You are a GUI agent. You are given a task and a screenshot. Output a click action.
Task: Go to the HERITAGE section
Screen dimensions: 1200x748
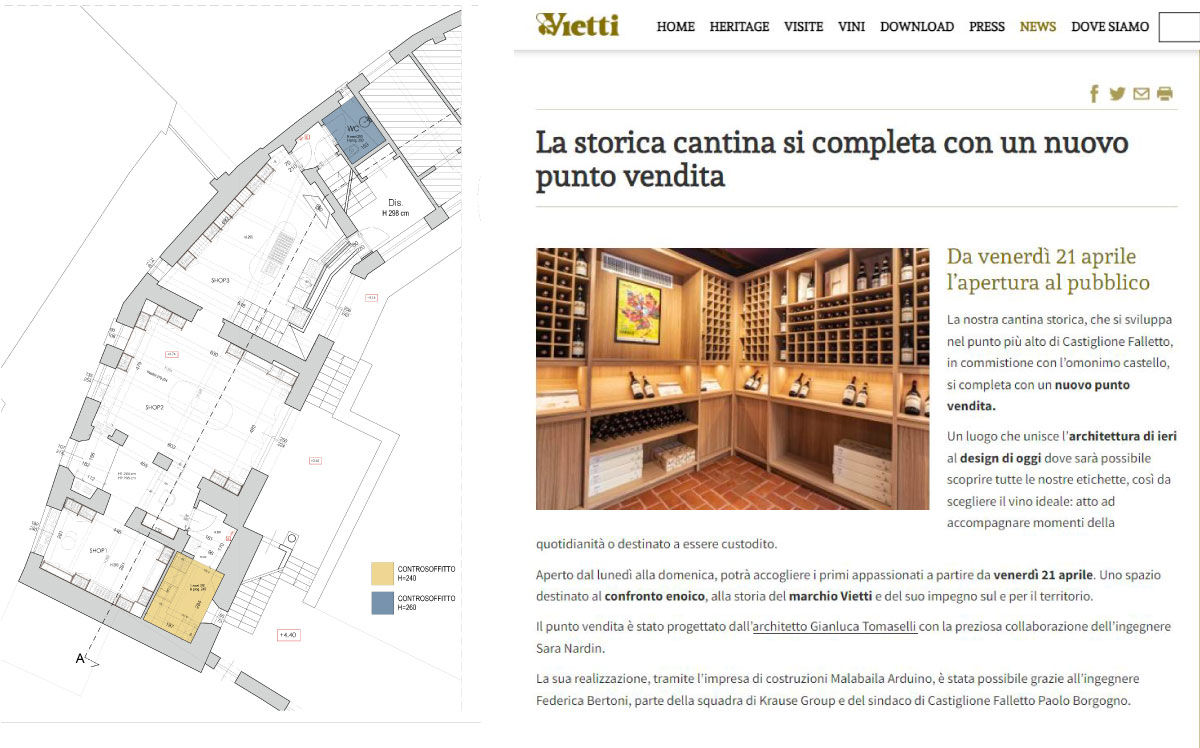(x=739, y=27)
